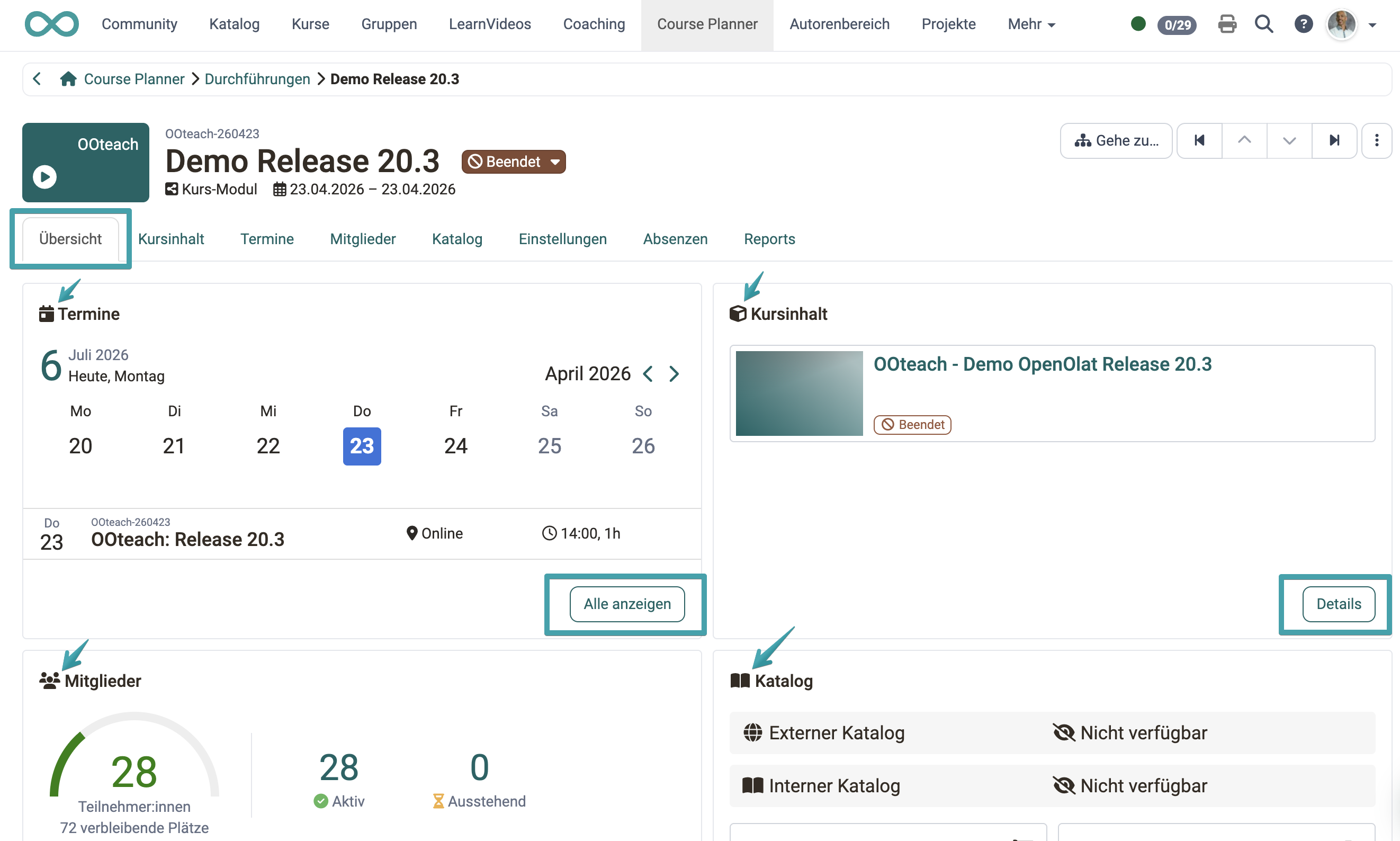Open the Beendet status dropdown

pyautogui.click(x=513, y=162)
